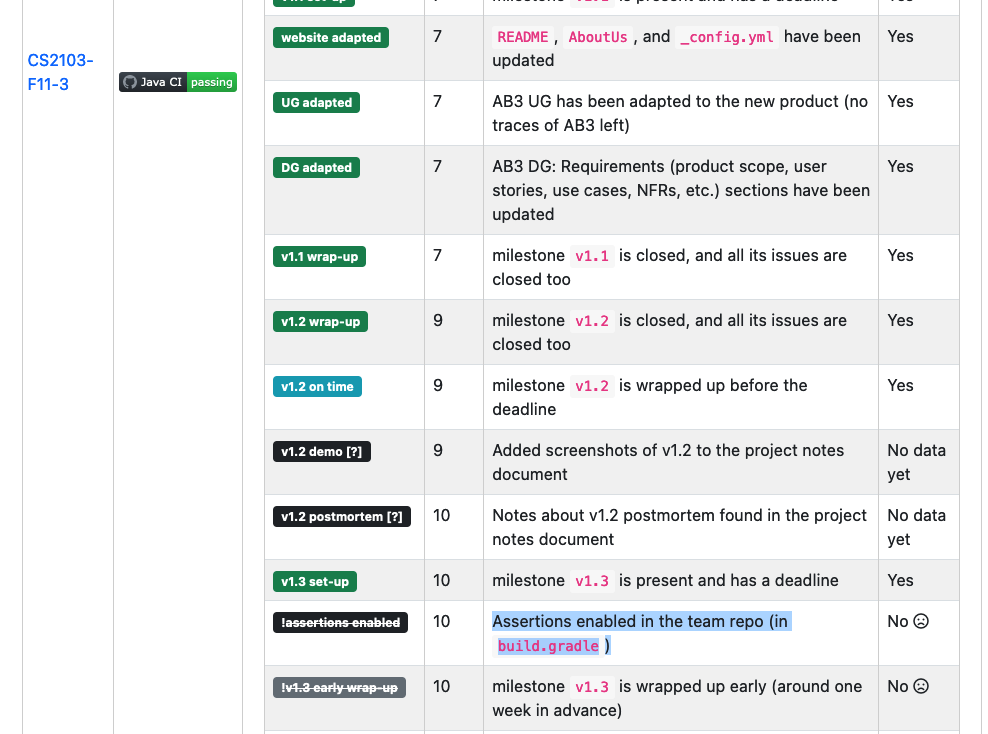Click the README code label
The width and height of the screenshot is (988, 734).
(x=522, y=37)
